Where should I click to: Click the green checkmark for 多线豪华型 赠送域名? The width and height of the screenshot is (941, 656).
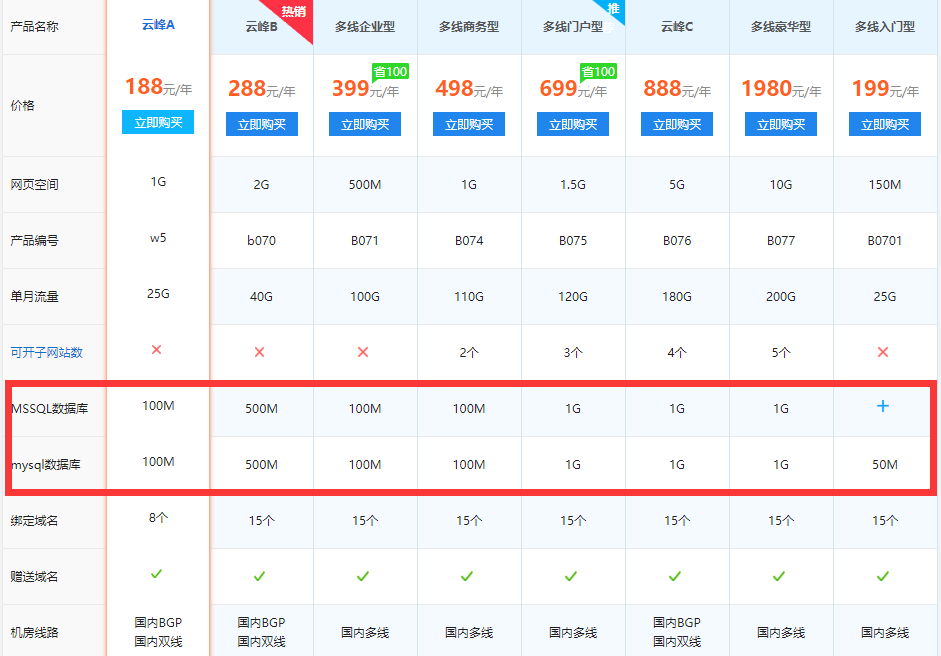[x=780, y=576]
